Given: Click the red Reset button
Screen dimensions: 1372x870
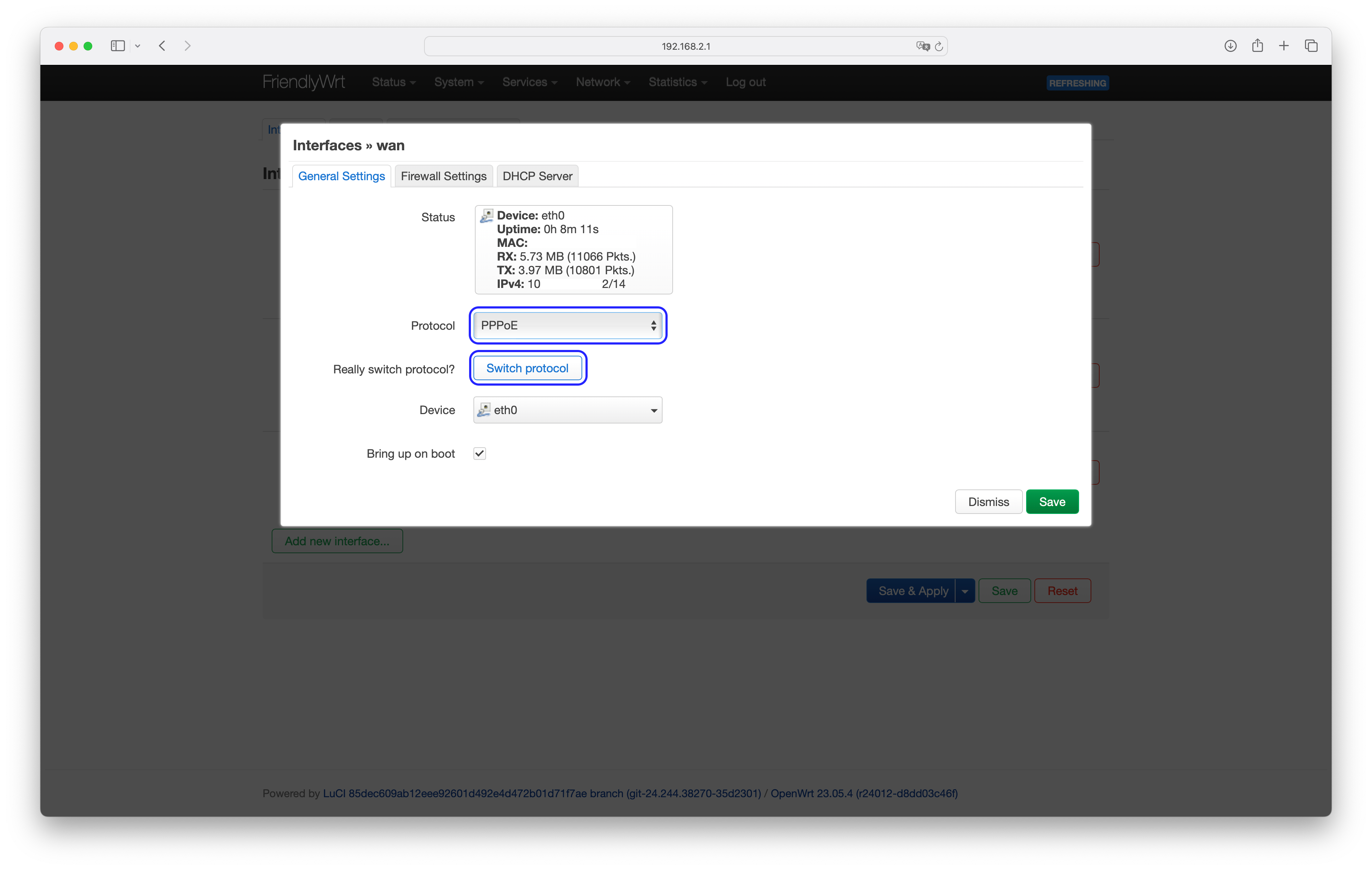Looking at the screenshot, I should (x=1063, y=591).
